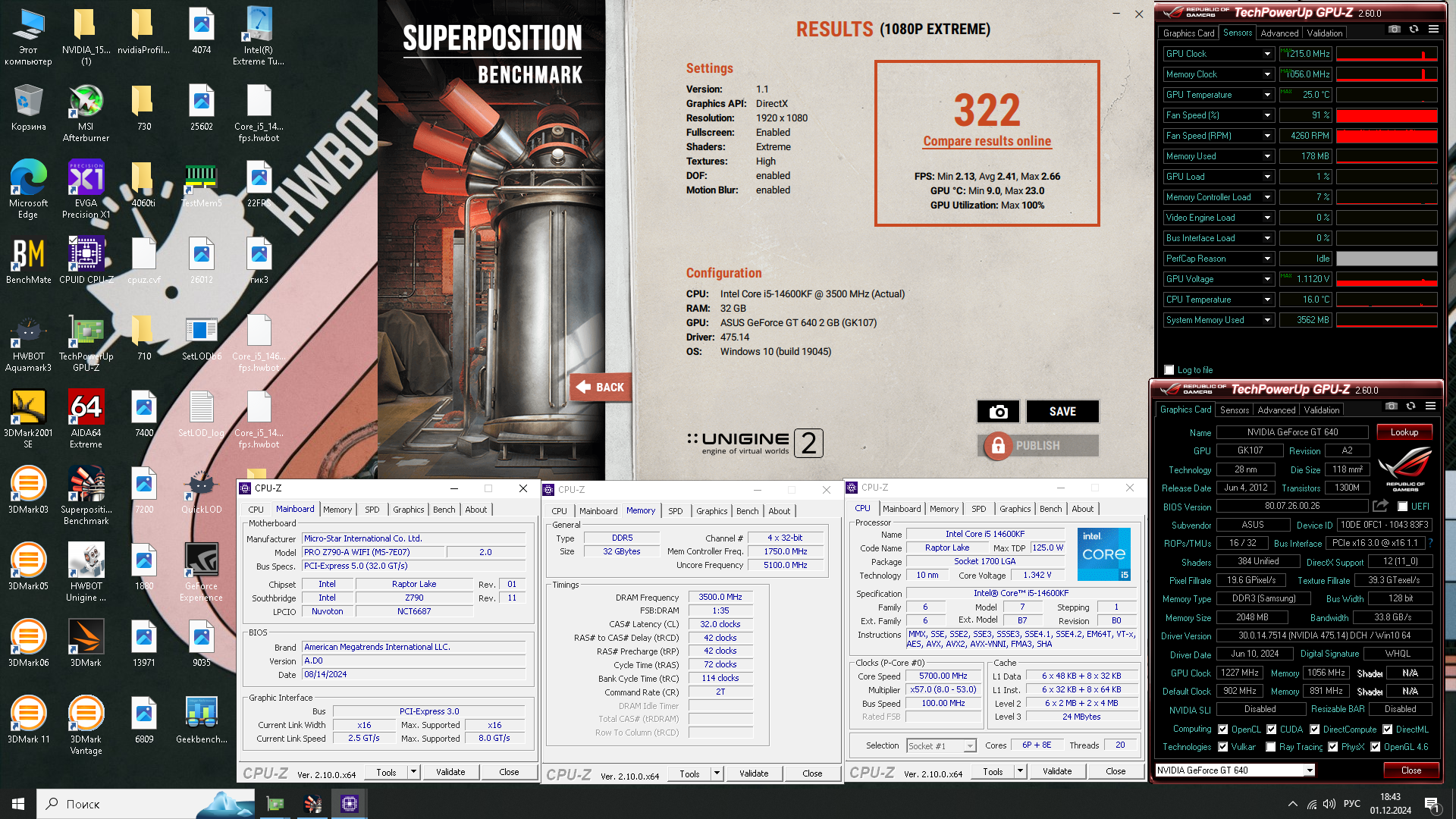Click BACK button in Superposition
This screenshot has width=1456, height=819.
(600, 388)
